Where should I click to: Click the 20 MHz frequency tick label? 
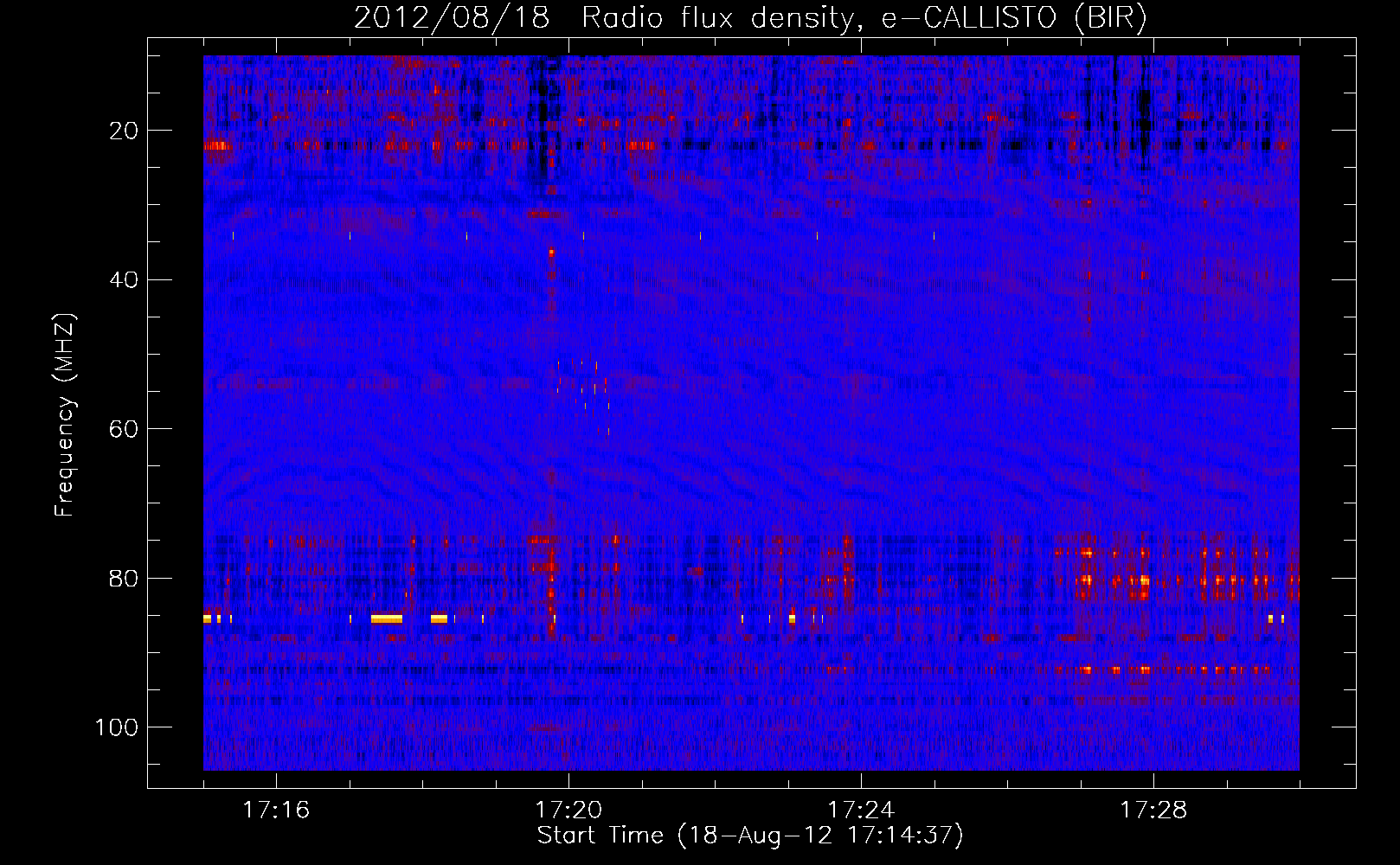coord(125,131)
